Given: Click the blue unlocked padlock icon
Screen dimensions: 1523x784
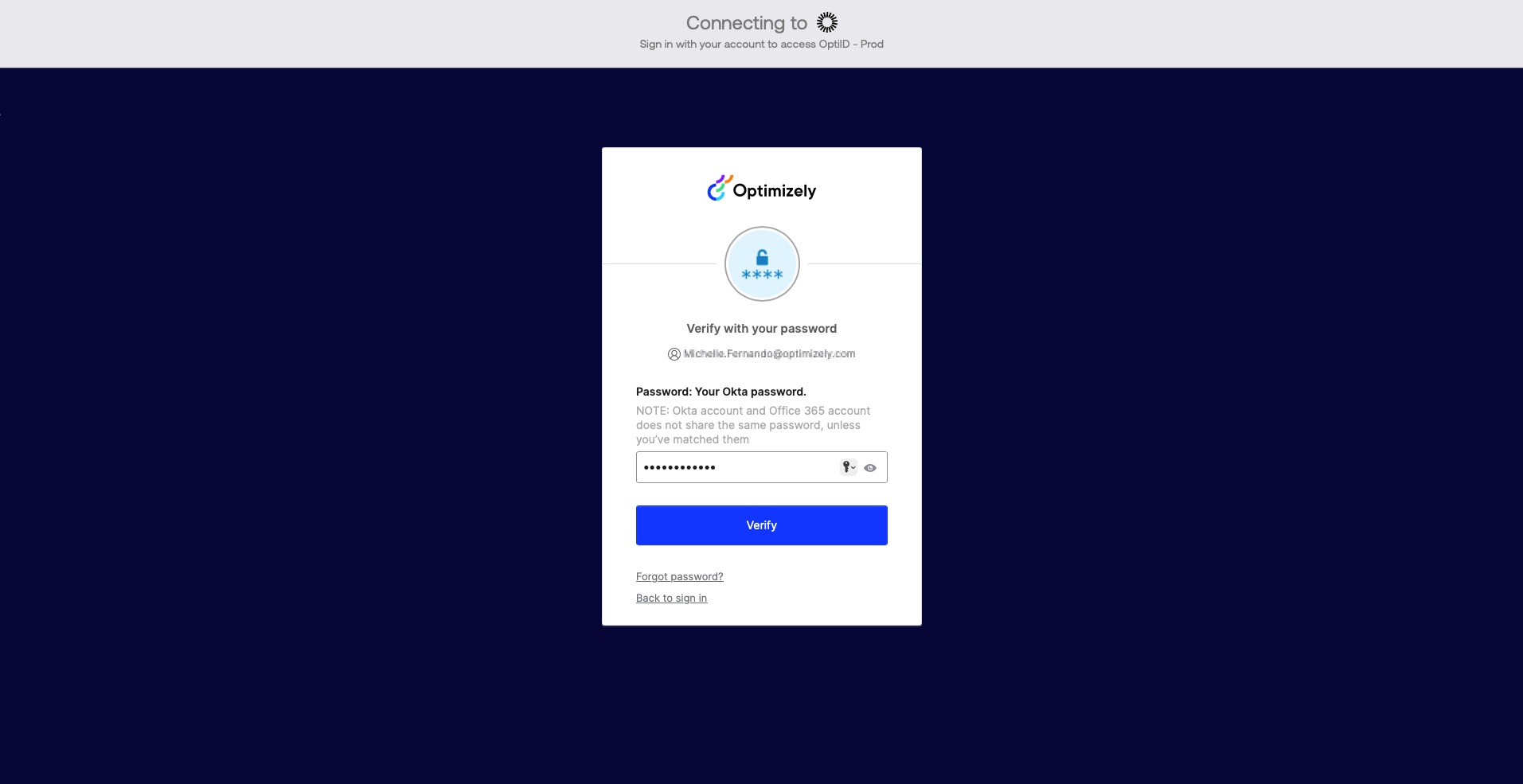Looking at the screenshot, I should [762, 257].
